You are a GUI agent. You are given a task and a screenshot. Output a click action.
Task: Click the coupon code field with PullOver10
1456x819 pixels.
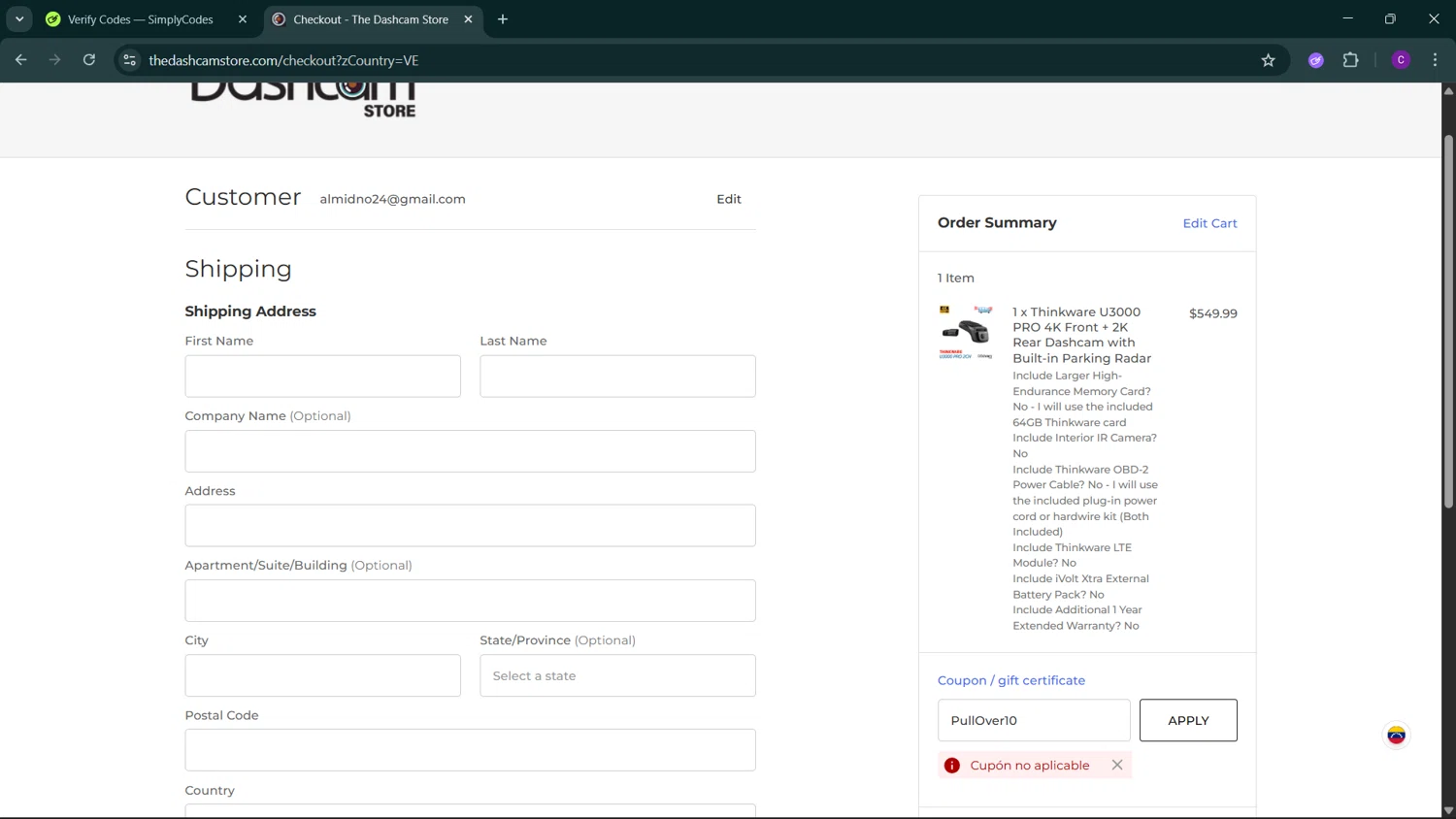[1034, 720]
